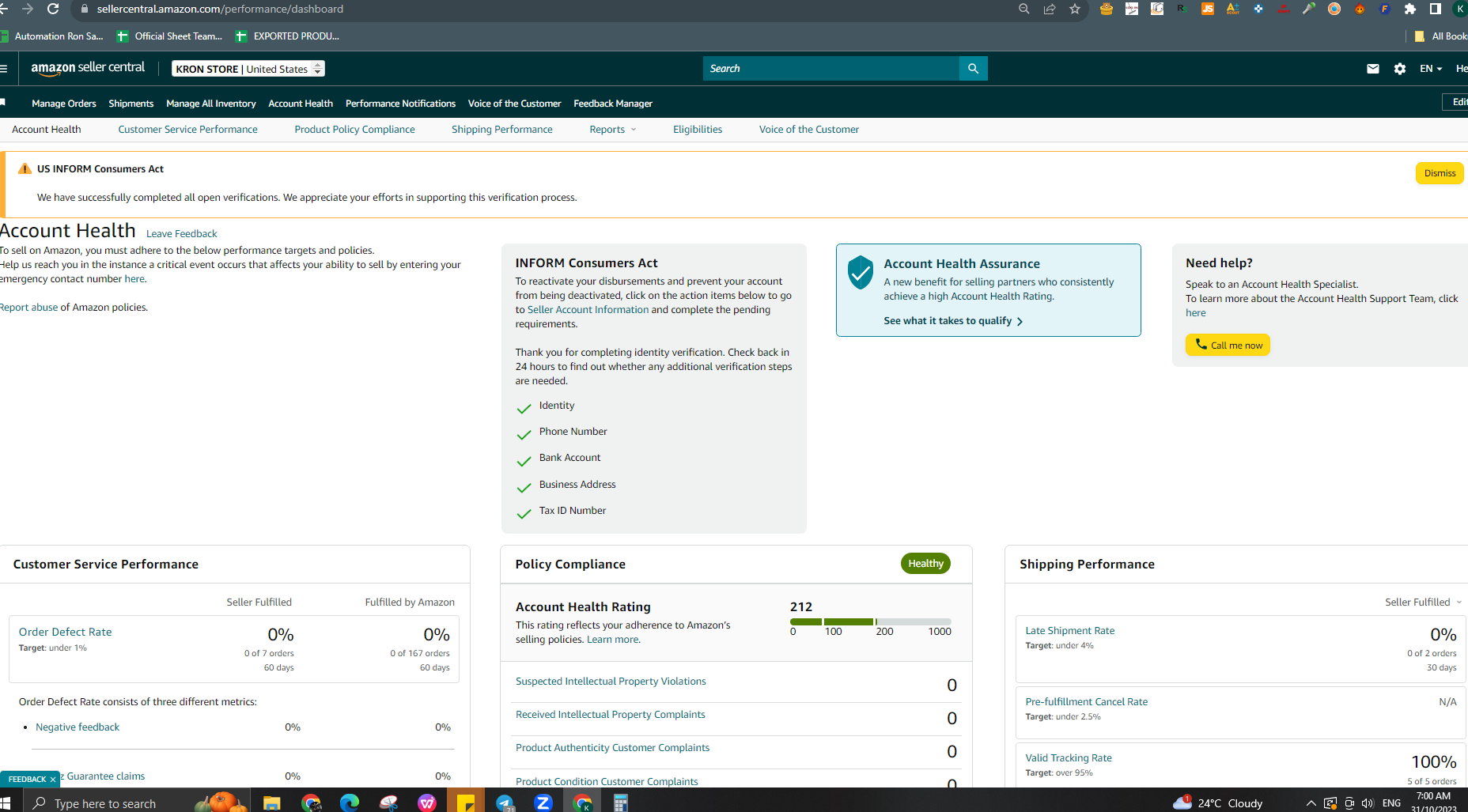Click the Learn more link under Account Health Rating
The width and height of the screenshot is (1468, 812).
click(x=612, y=640)
